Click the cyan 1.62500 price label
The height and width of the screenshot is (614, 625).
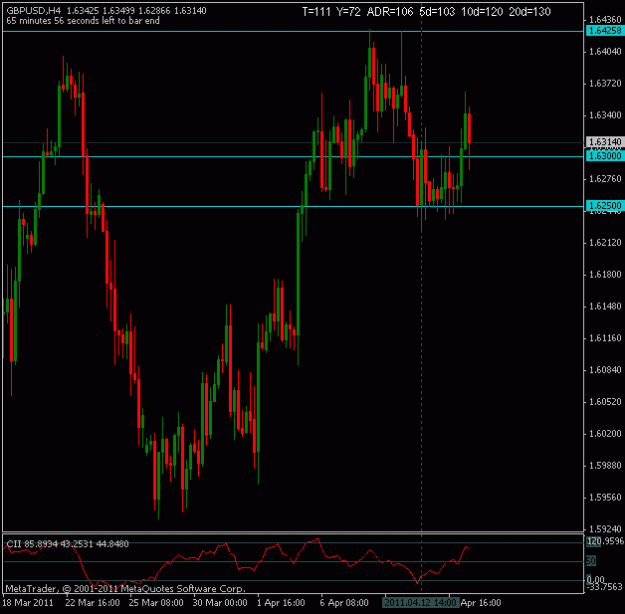tap(605, 206)
